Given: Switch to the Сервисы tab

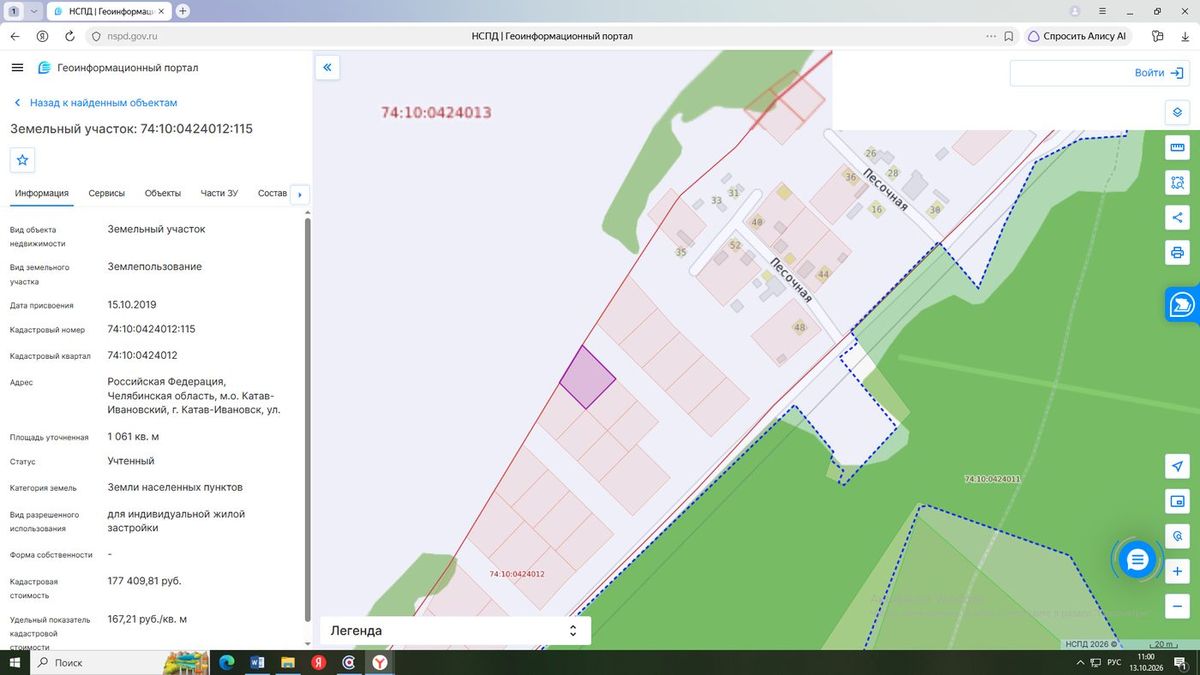Looking at the screenshot, I should click(107, 193).
